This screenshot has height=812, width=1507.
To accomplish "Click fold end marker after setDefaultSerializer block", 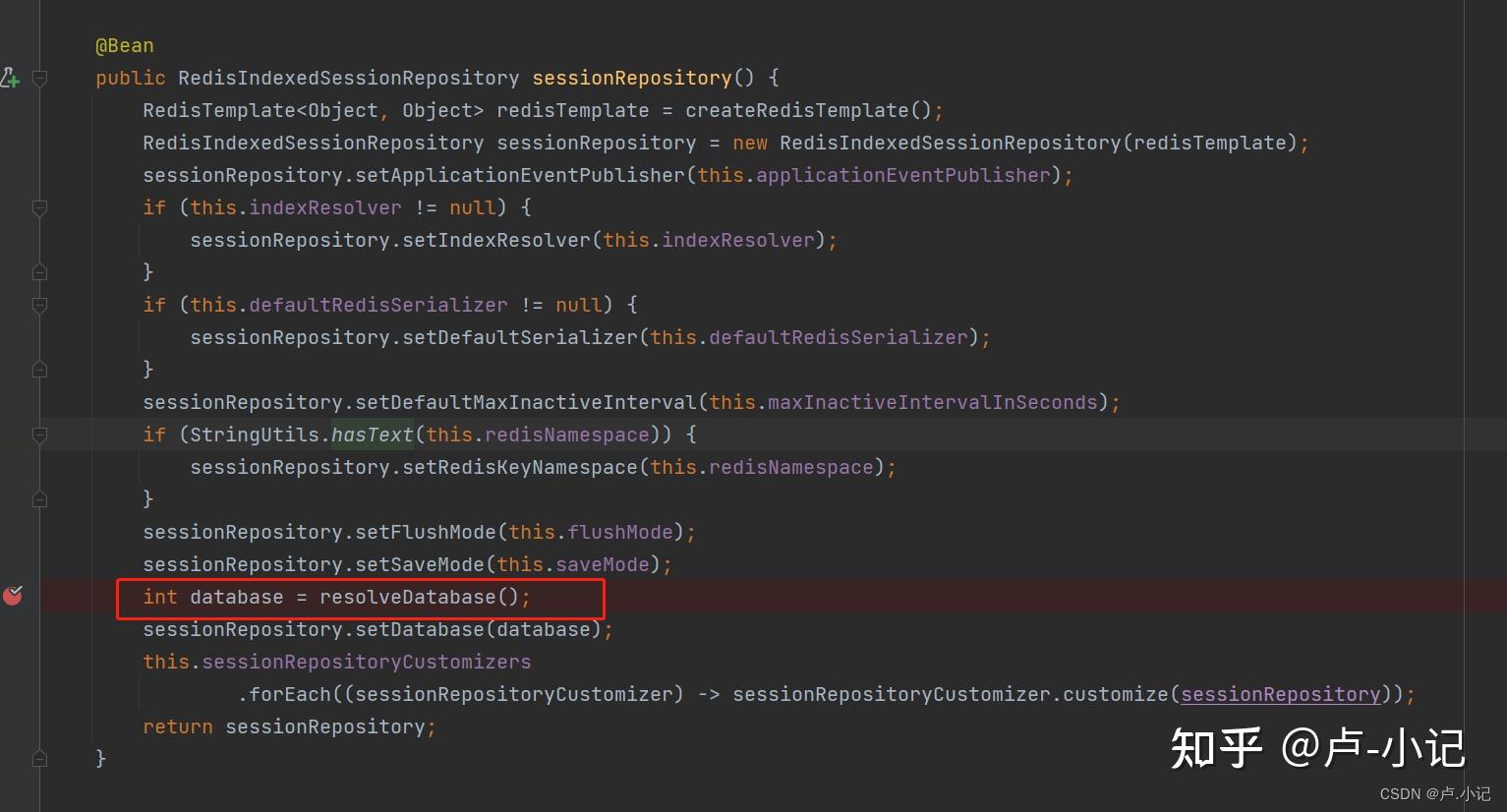I will [40, 369].
